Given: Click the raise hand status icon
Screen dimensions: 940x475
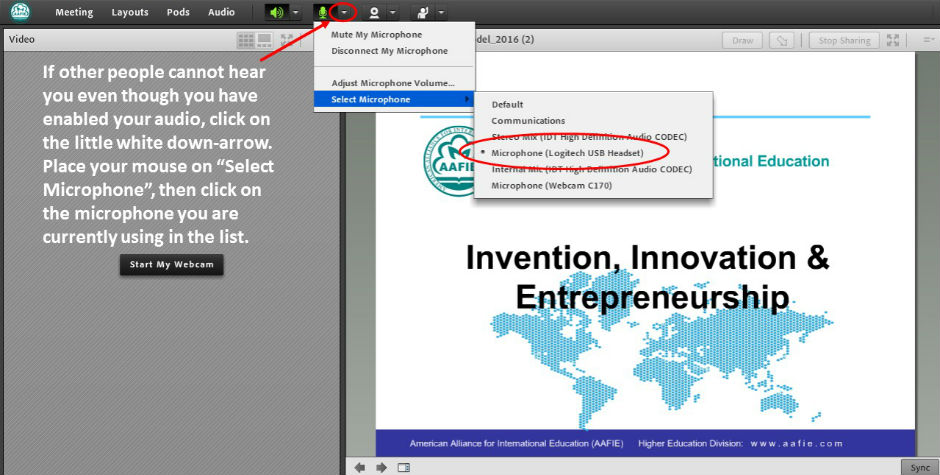Looking at the screenshot, I should pos(423,12).
